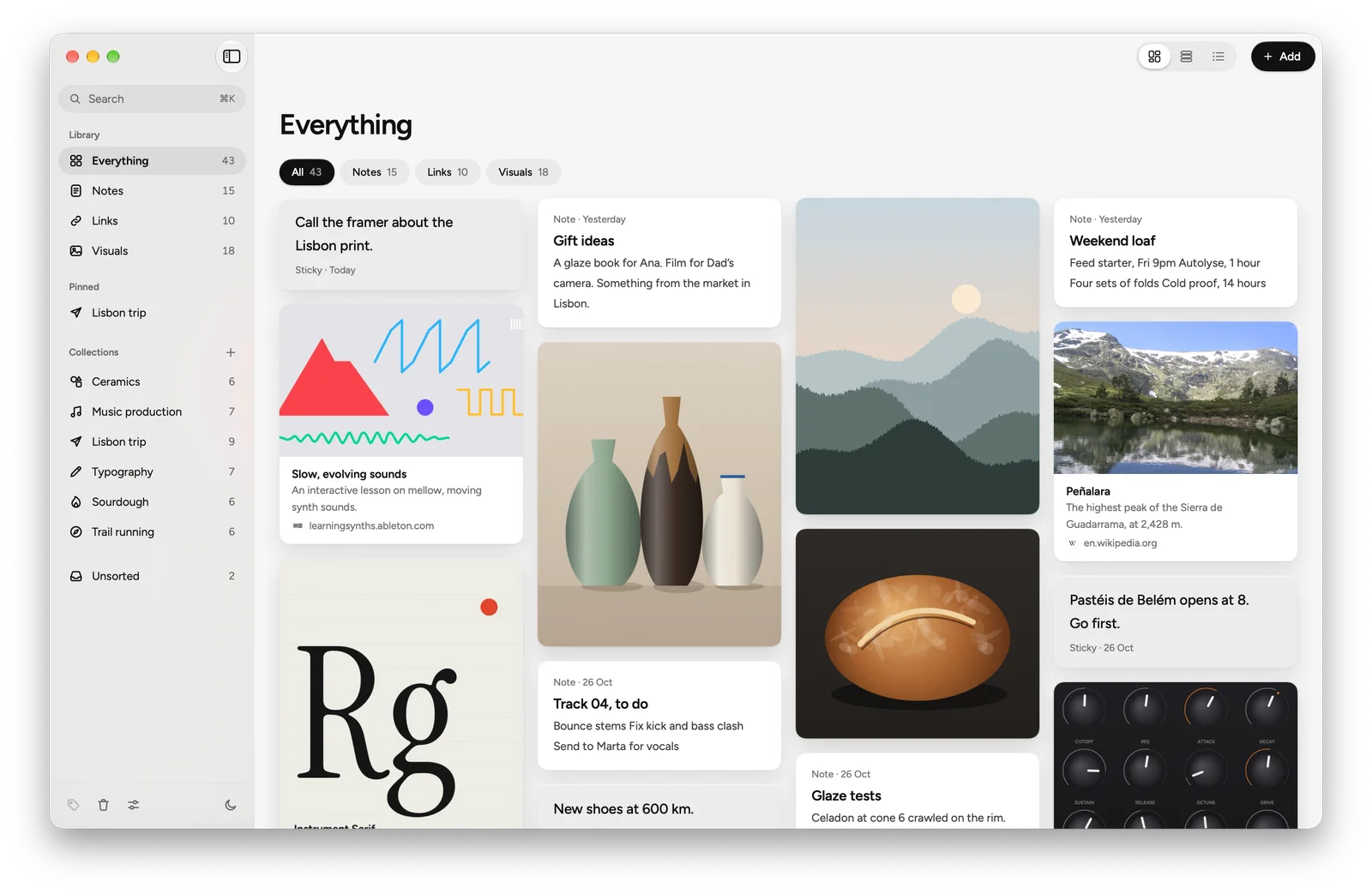Open the Track 04, to do note
This screenshot has height=894, width=1372.
click(x=659, y=716)
